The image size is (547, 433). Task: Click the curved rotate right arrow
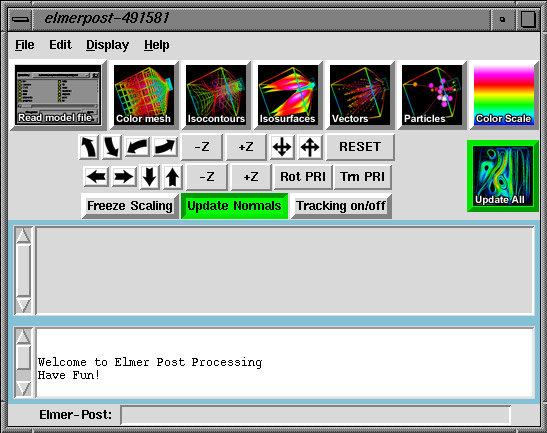click(x=165, y=147)
